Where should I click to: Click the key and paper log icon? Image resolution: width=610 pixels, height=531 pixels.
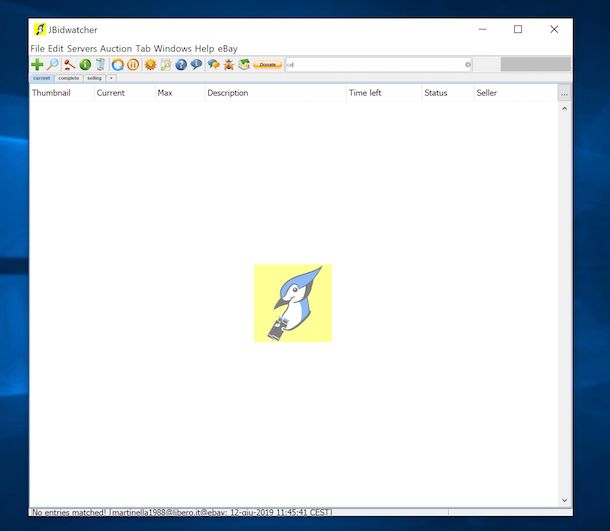point(166,65)
